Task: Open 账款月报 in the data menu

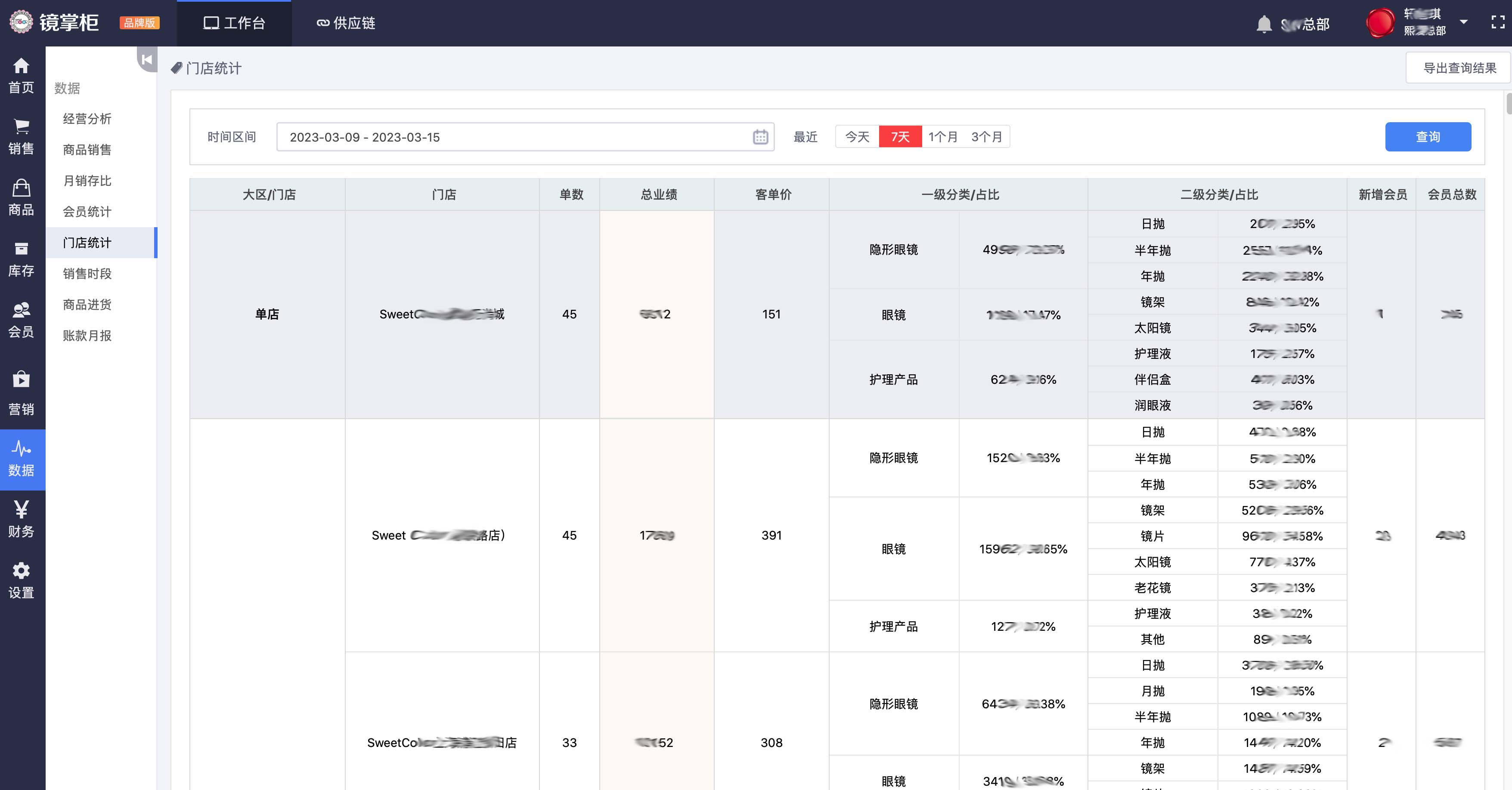Action: [x=87, y=336]
